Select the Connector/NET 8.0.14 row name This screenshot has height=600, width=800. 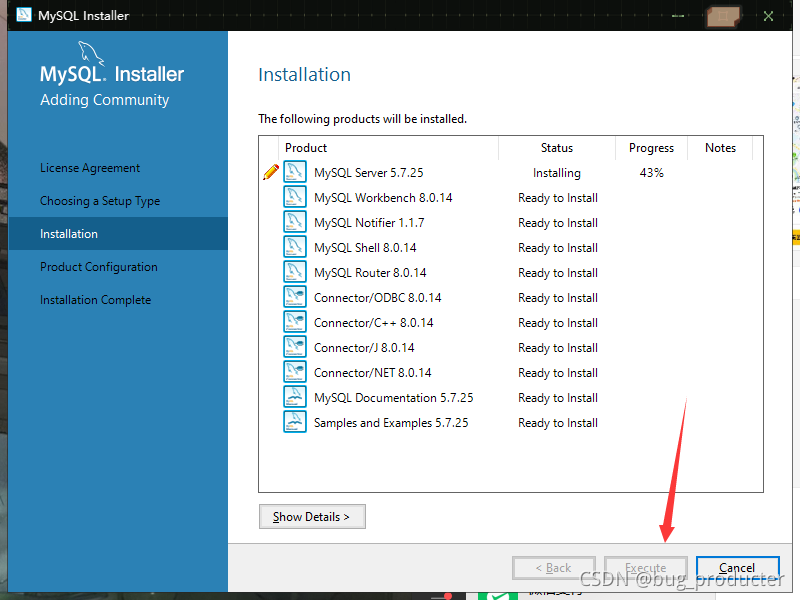[372, 373]
